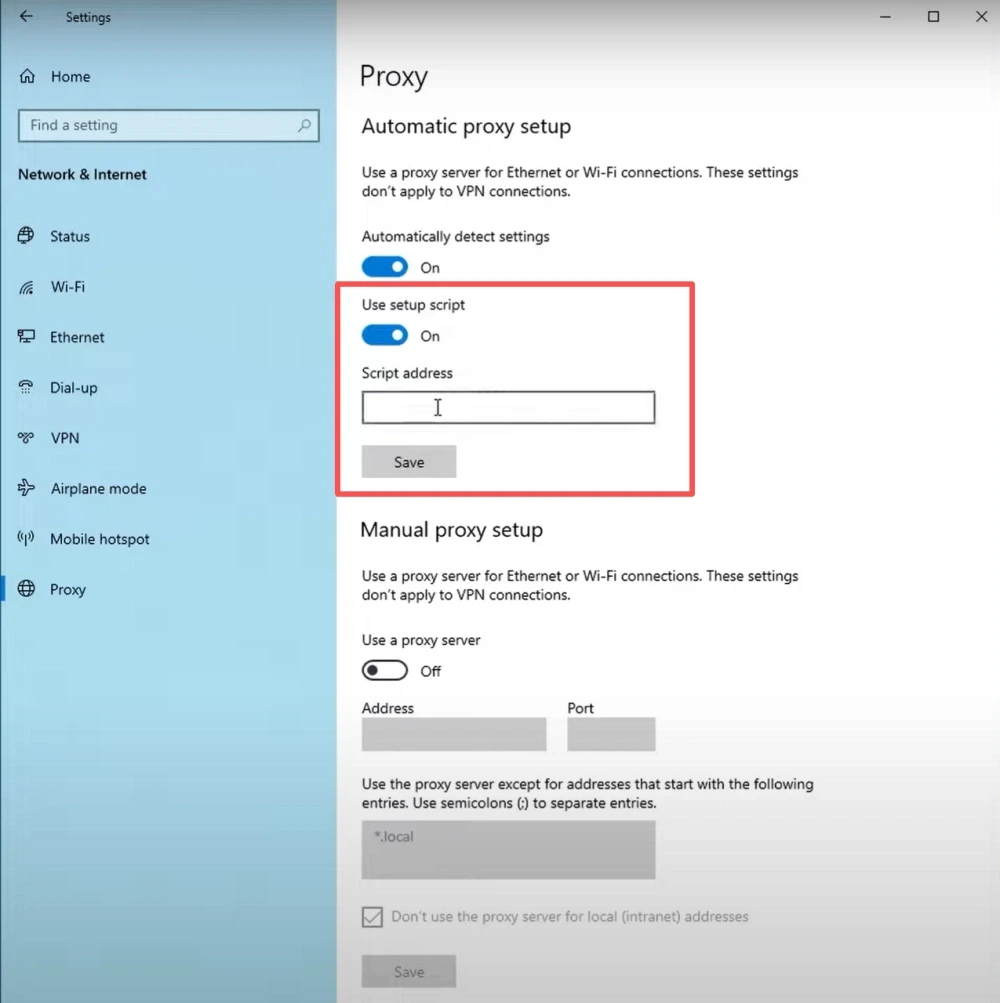Click the Find a setting search box
This screenshot has width=1000, height=1003.
[x=168, y=125]
